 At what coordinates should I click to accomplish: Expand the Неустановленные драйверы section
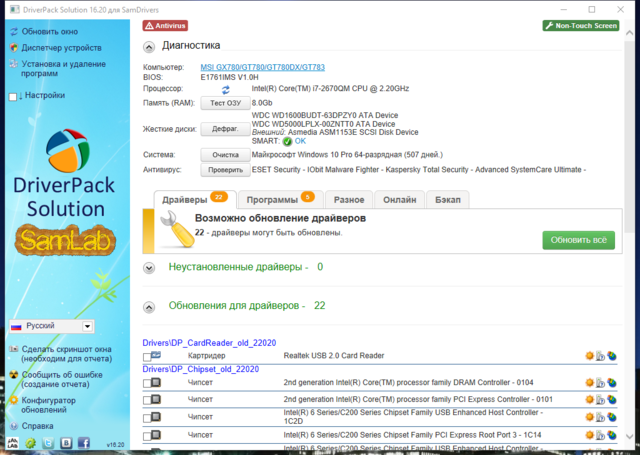click(149, 268)
